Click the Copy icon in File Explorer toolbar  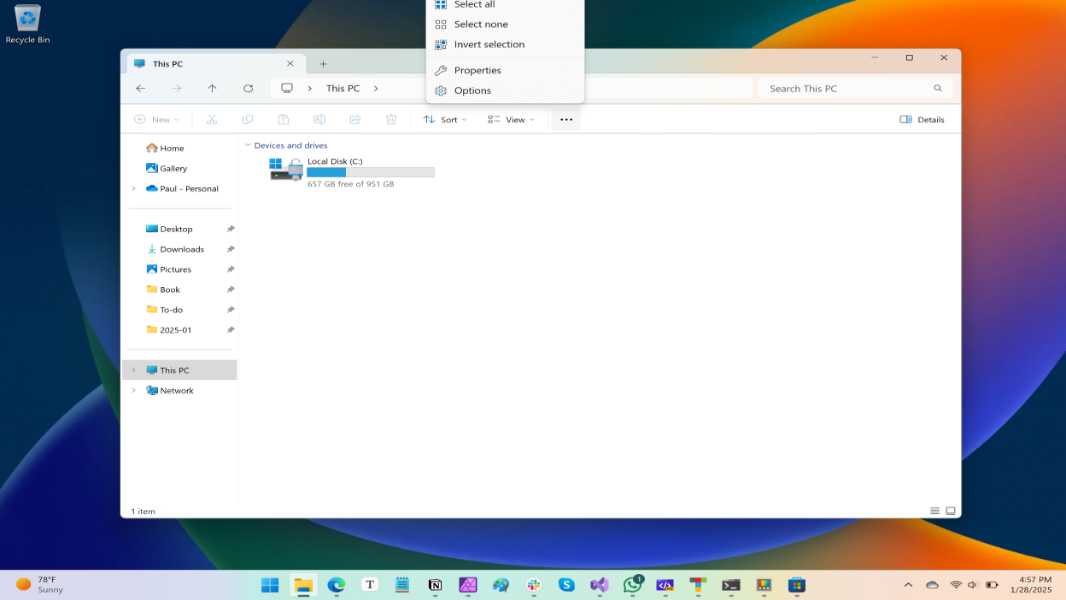pos(248,119)
